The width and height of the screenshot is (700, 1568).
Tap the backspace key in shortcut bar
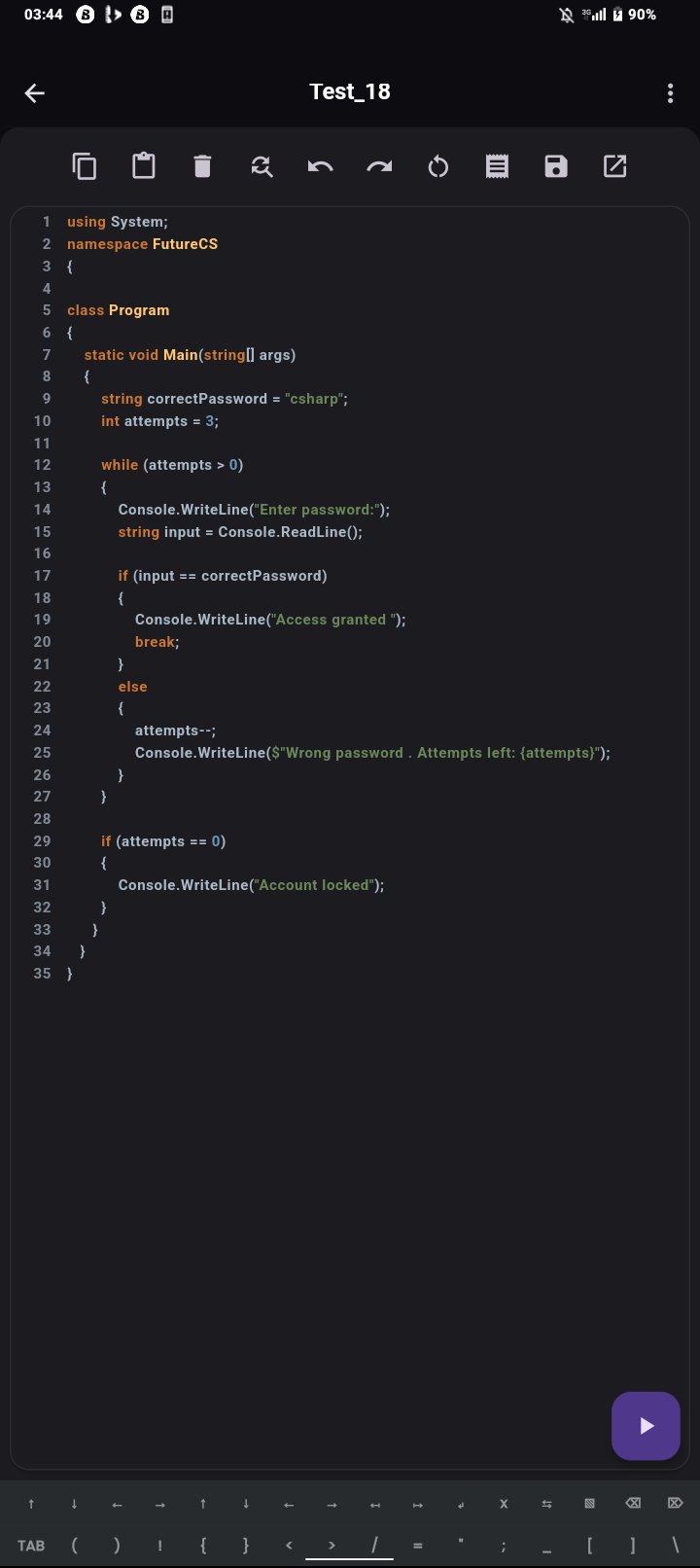[x=633, y=1504]
